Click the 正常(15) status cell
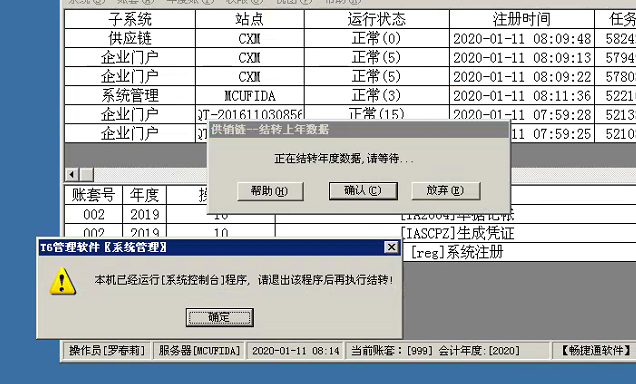The image size is (636, 384). (376, 114)
